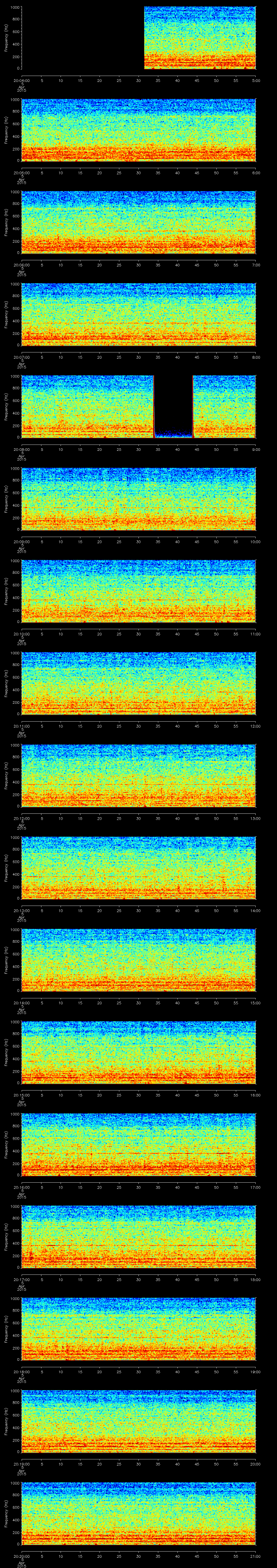Click the "20:09:00" time axis label

point(21,542)
